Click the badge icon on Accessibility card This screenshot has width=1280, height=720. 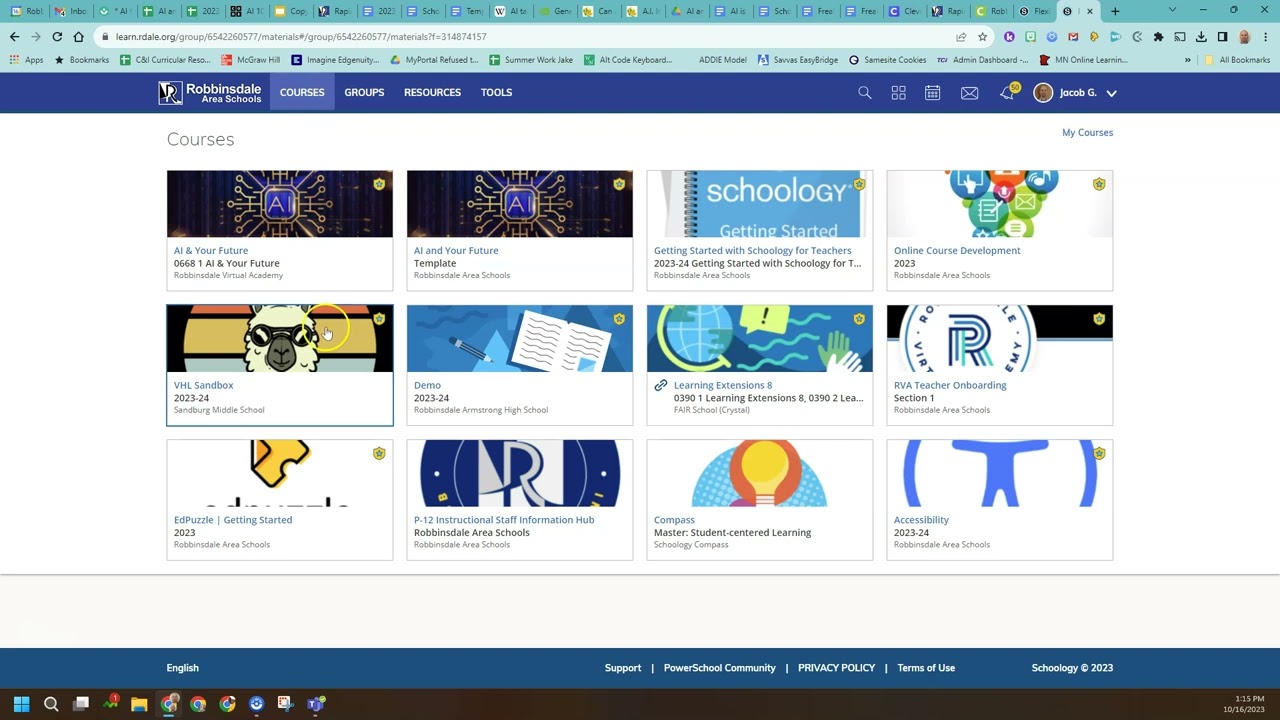pyautogui.click(x=1099, y=453)
